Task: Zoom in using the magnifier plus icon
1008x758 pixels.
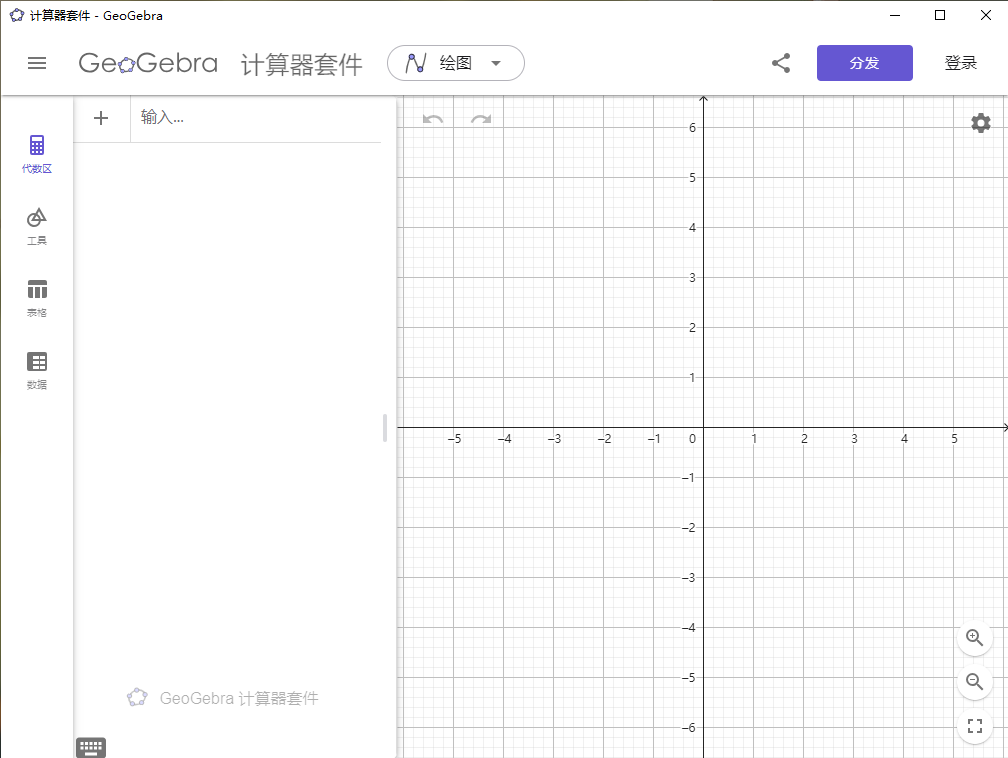Action: point(974,638)
